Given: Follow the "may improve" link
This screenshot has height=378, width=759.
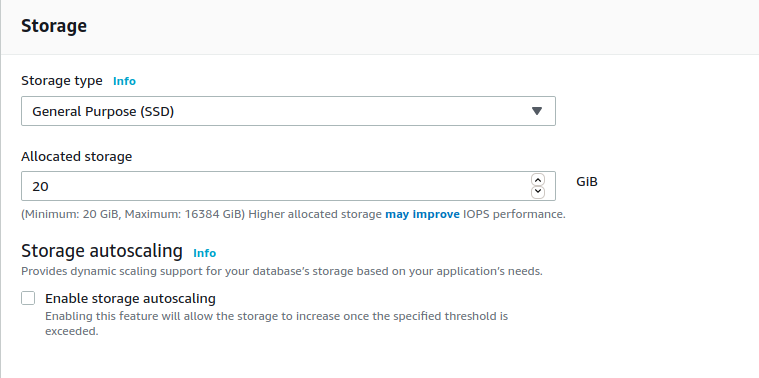Looking at the screenshot, I should click(423, 214).
